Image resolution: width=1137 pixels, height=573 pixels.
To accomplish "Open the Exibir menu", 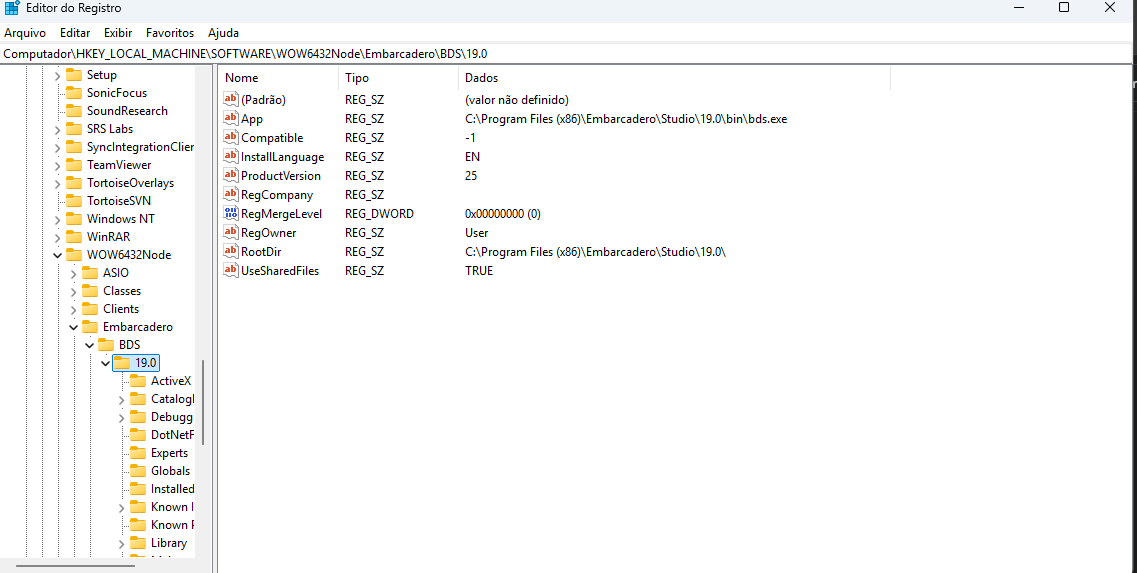I will (118, 33).
